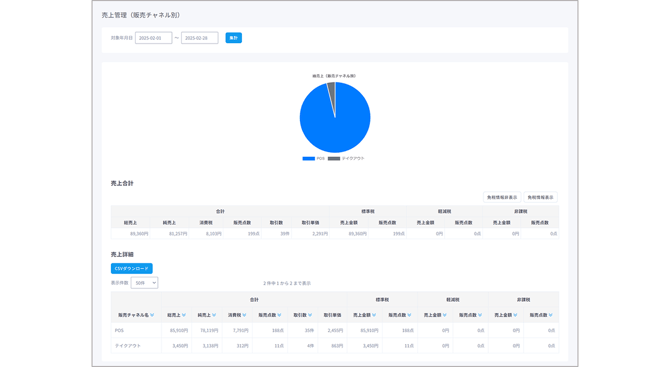The image size is (670, 367).
Task: Toggle the blue POS legend swatch
Action: point(309,159)
